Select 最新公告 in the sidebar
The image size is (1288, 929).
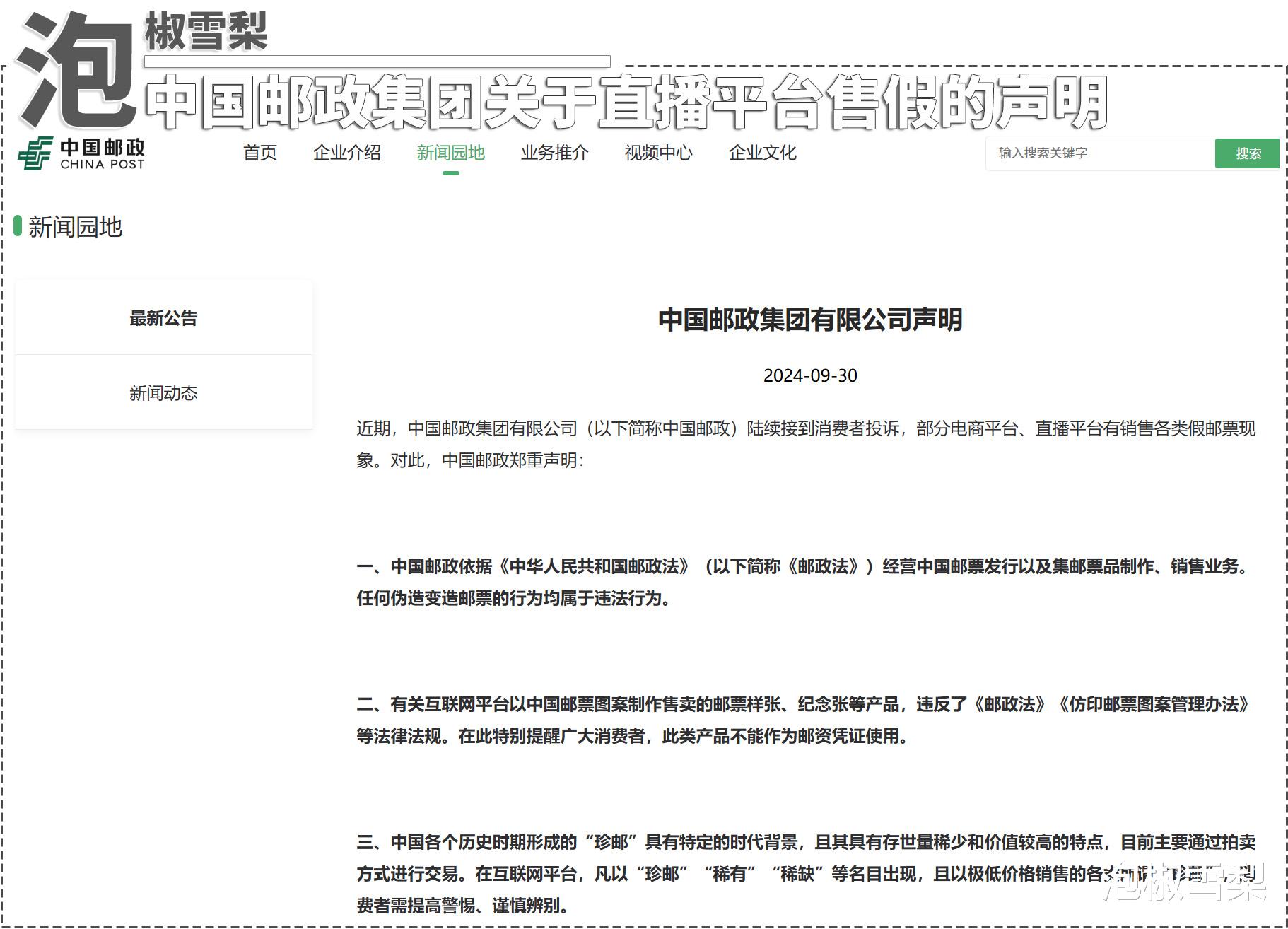163,318
